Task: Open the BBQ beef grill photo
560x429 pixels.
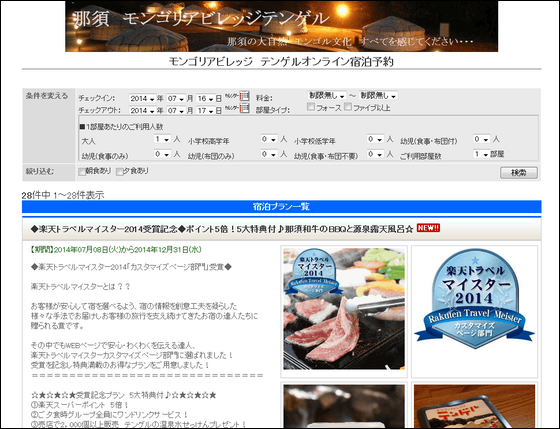Action: pyautogui.click(x=344, y=309)
